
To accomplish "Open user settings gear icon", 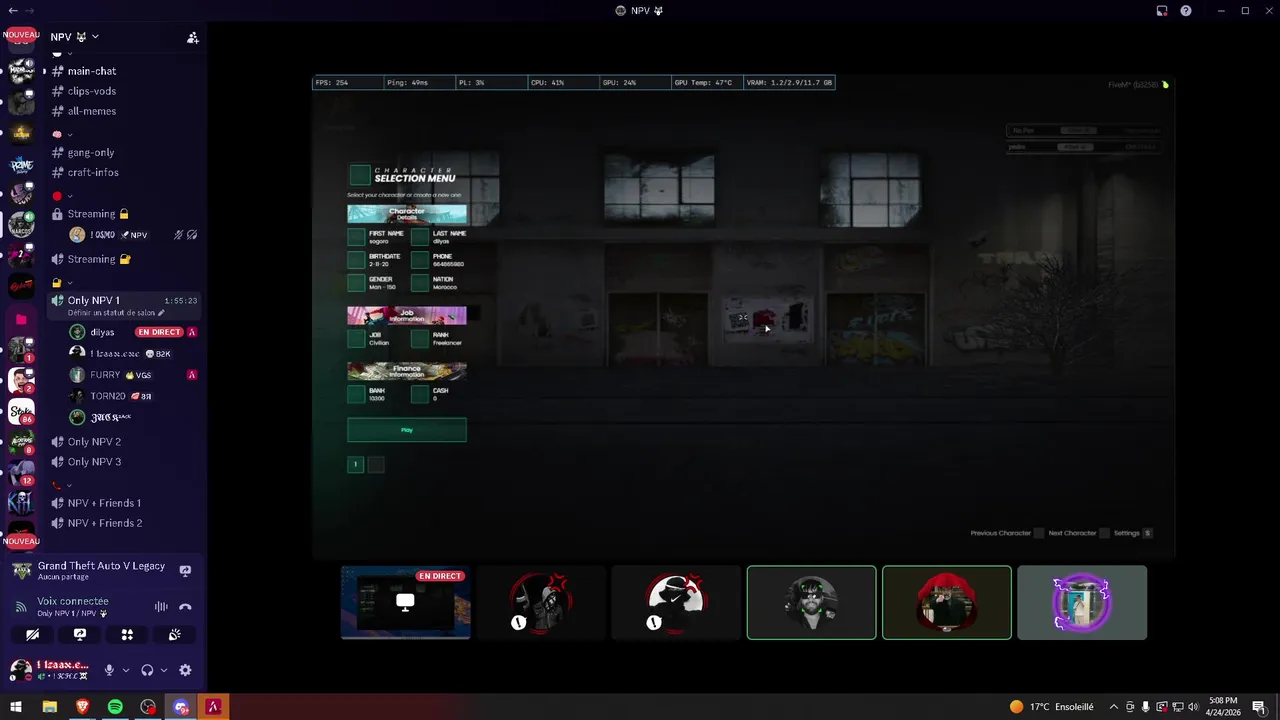I will pos(185,670).
